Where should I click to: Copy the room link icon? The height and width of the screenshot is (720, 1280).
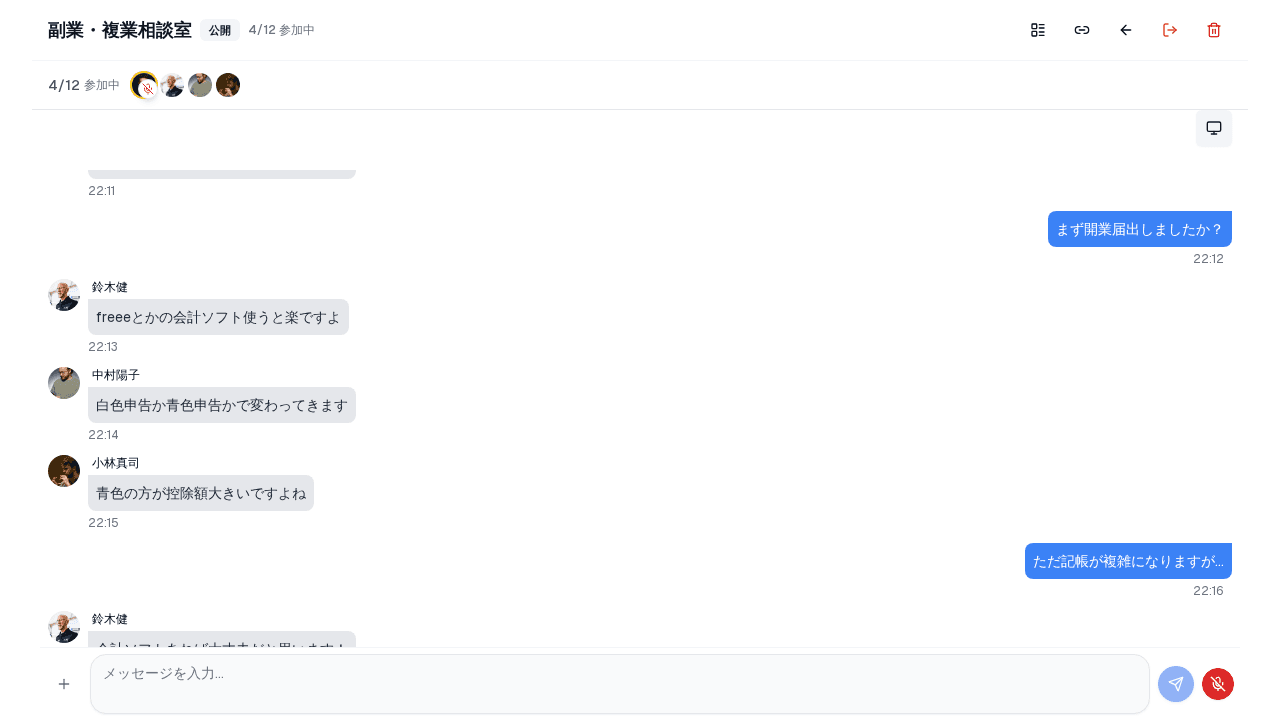[1082, 30]
